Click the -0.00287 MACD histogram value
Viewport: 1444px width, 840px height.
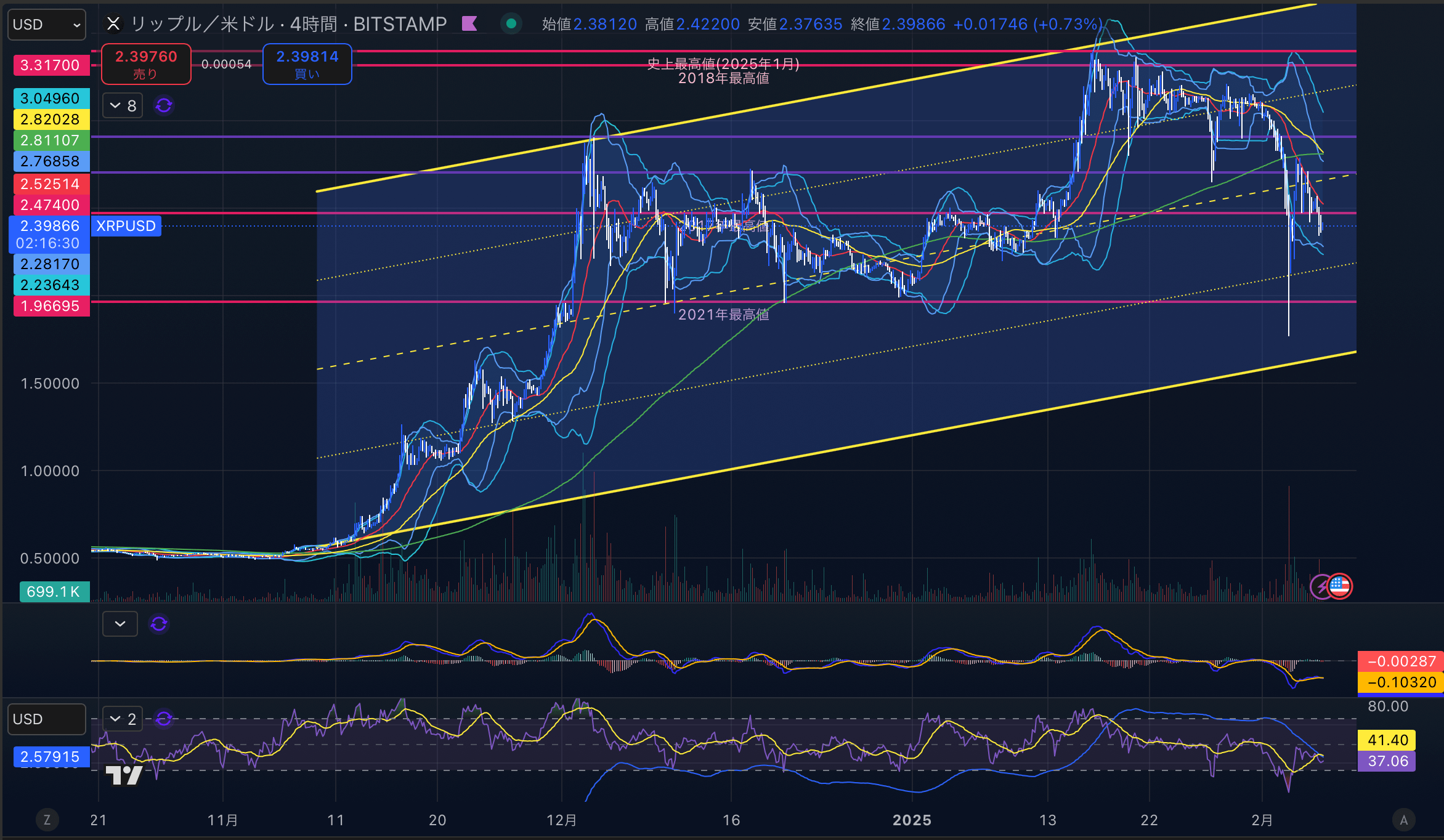click(x=1400, y=661)
